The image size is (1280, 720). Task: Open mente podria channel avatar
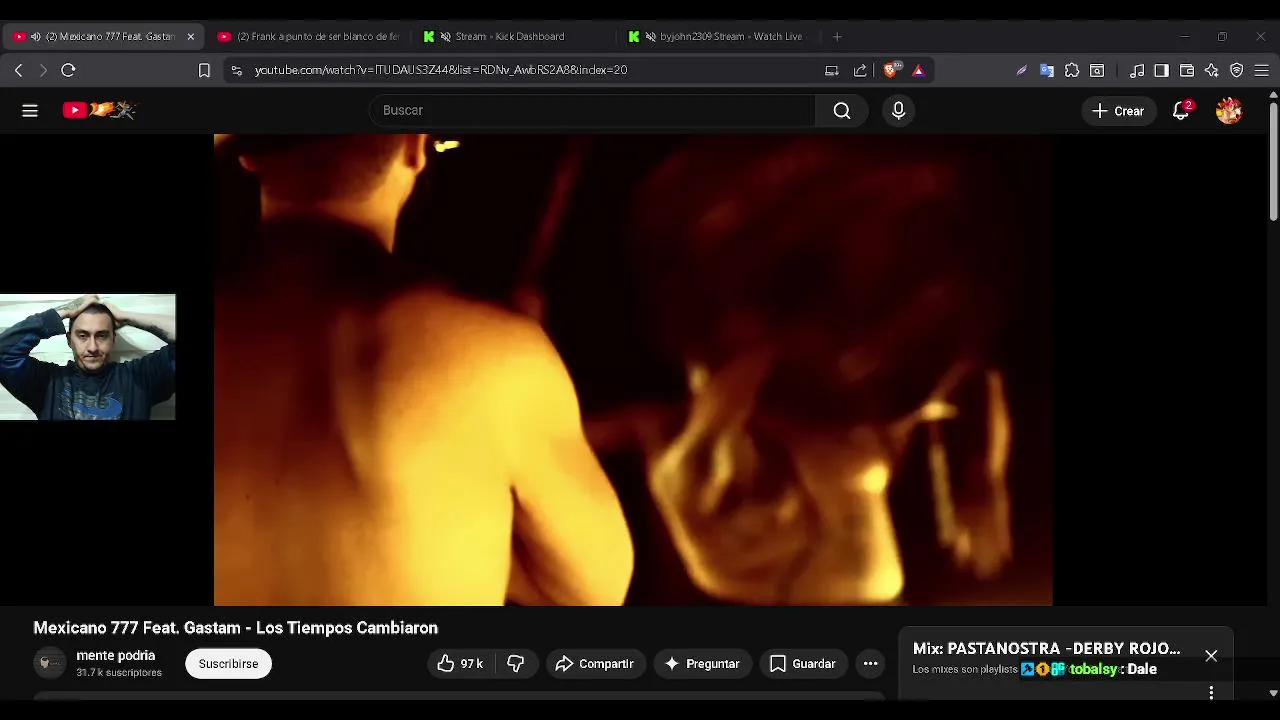click(x=49, y=663)
